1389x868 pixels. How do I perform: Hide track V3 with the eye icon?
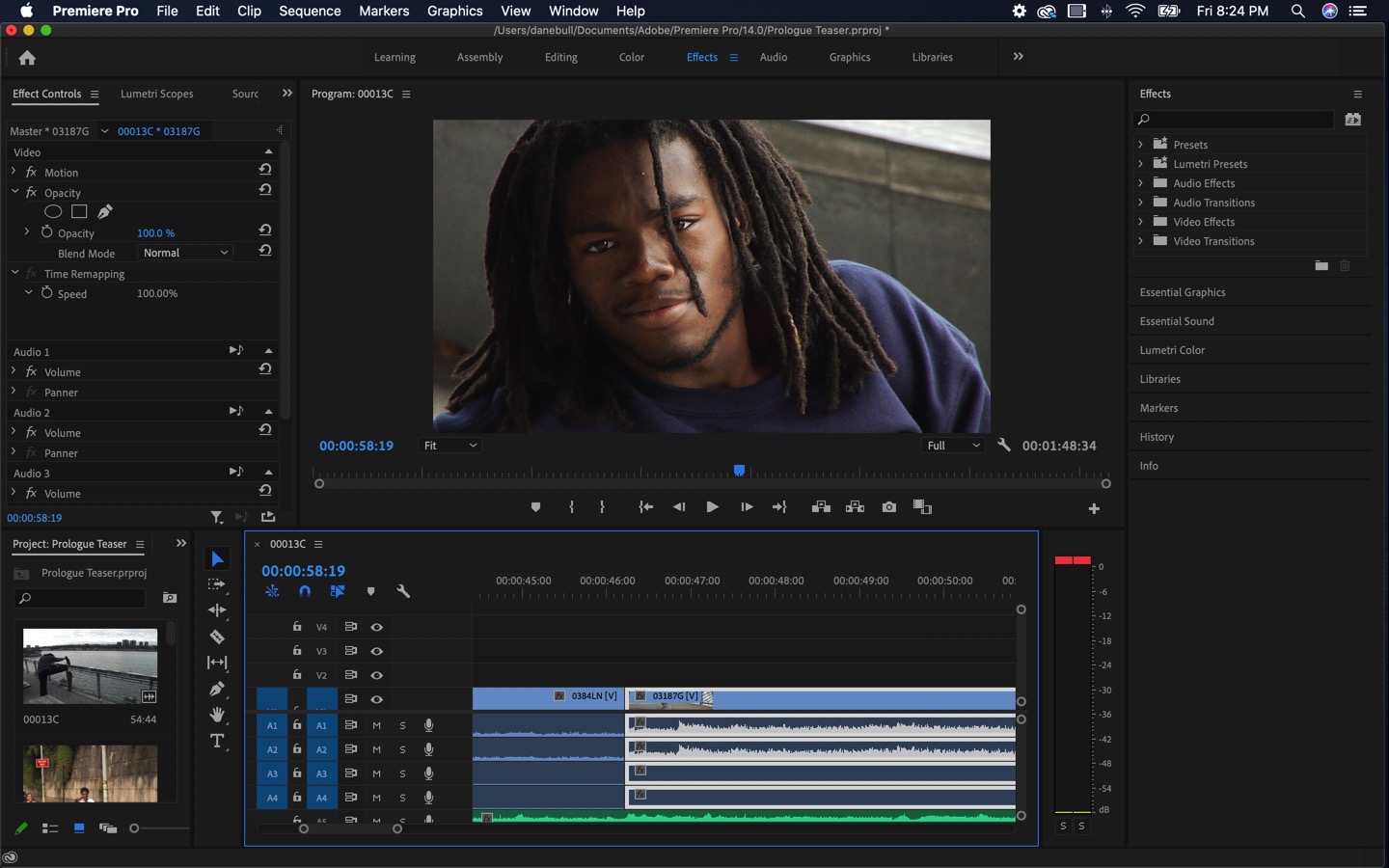click(377, 651)
